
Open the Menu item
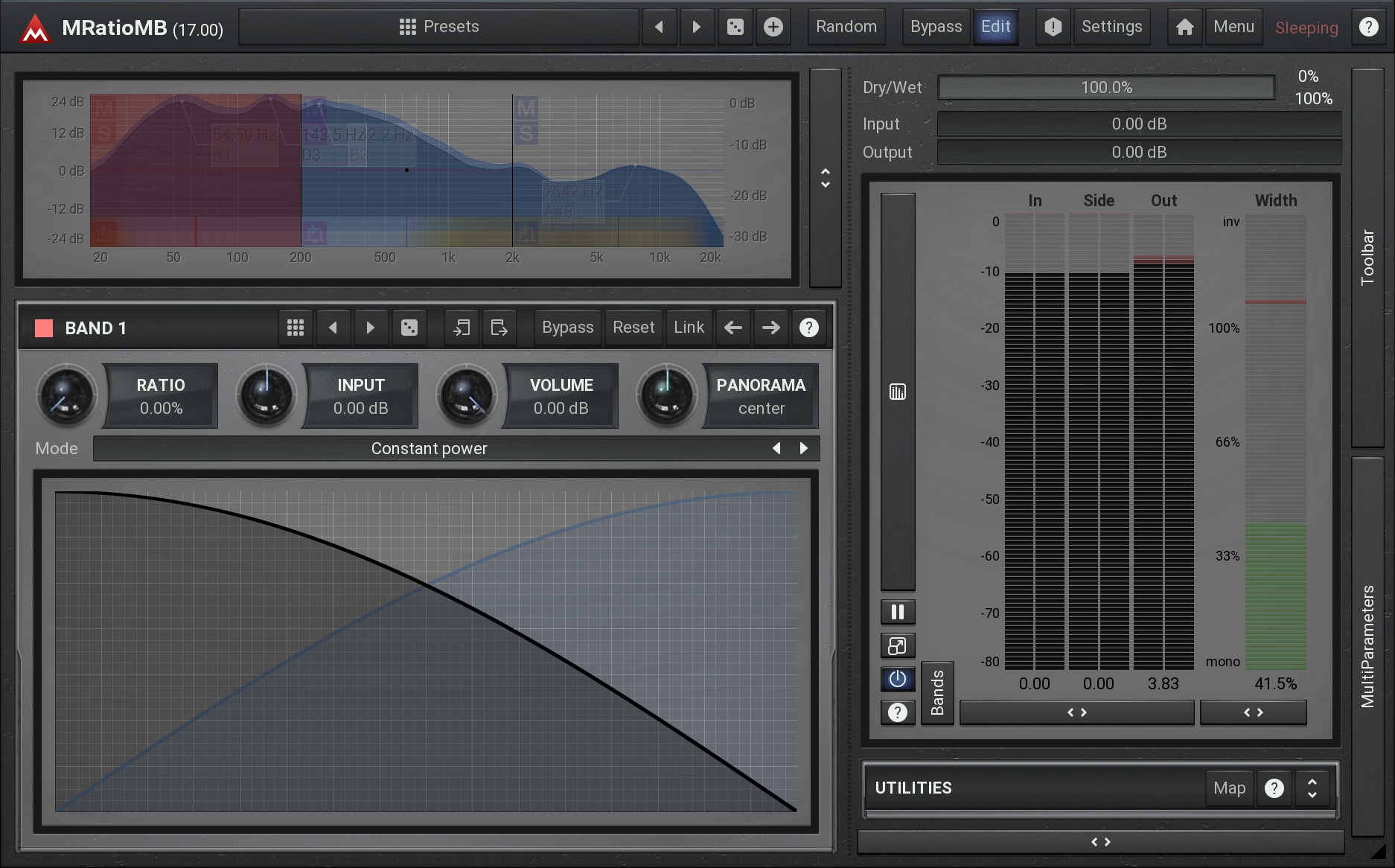(1233, 28)
